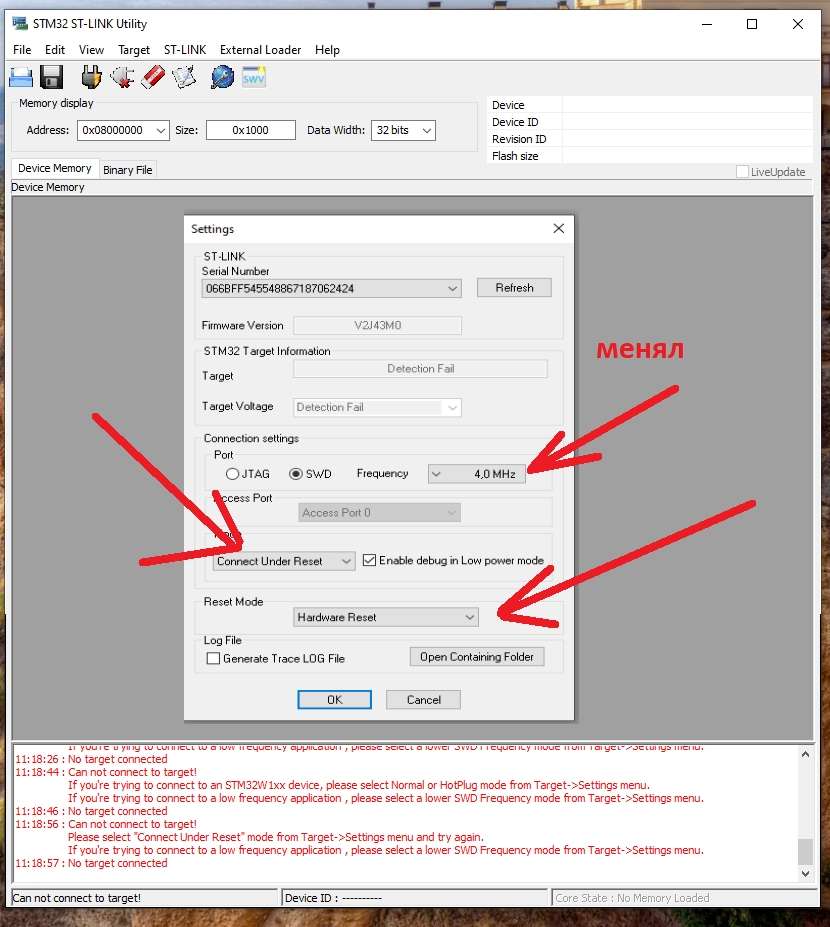The height and width of the screenshot is (927, 830).
Task: Click the SWV viewer toolbar icon
Action: (254, 77)
